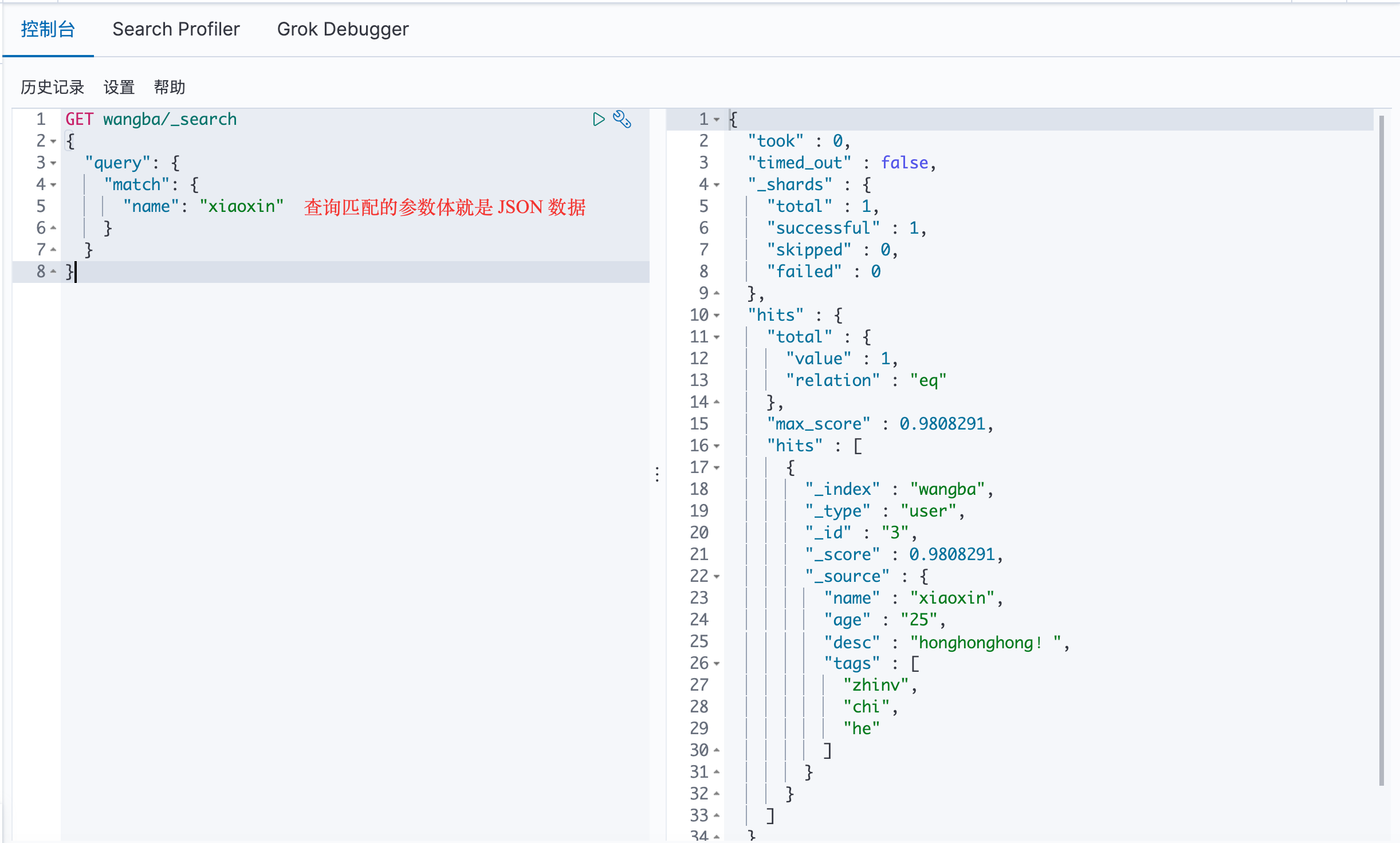Collapse the "tags" array fold arrow
The height and width of the screenshot is (843, 1400).
point(717,664)
